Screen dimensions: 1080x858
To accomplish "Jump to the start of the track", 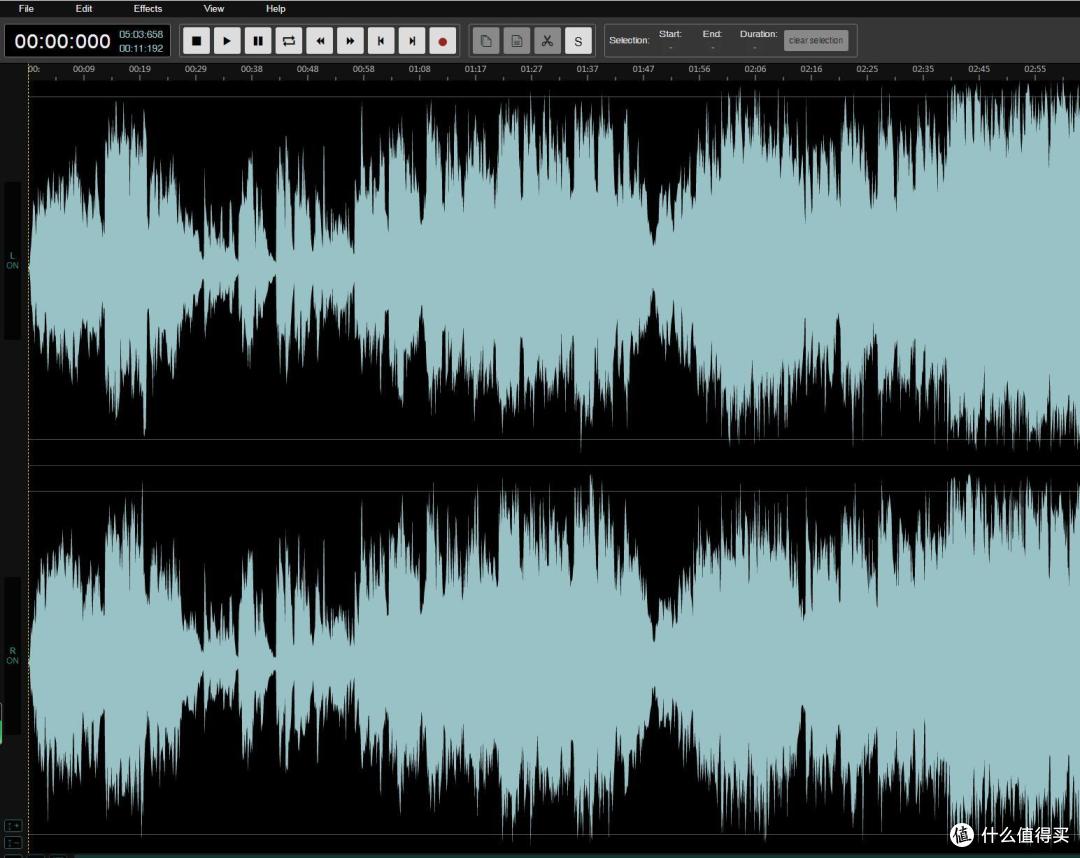I will pos(381,41).
